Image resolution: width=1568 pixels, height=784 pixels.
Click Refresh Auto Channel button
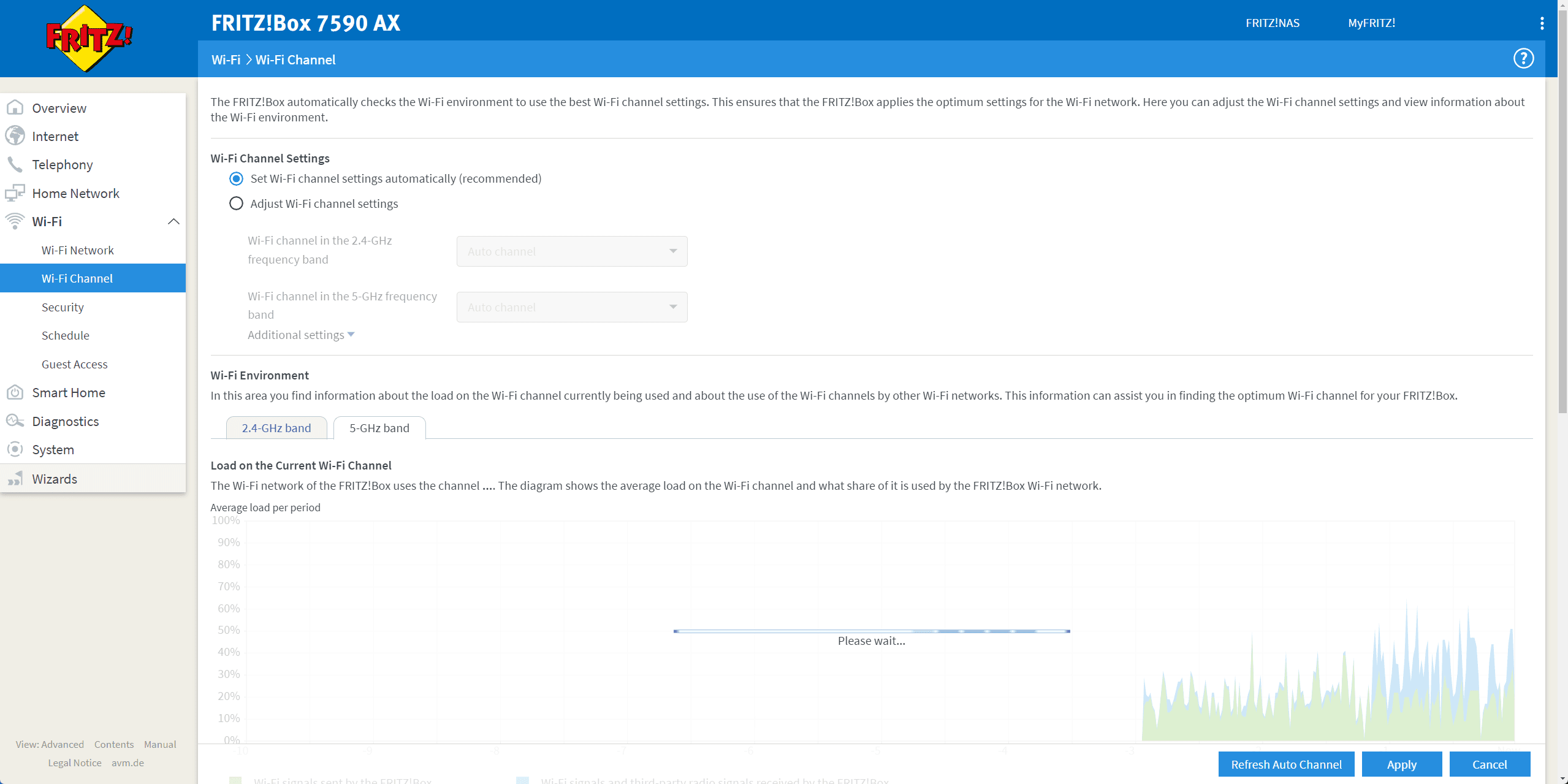[x=1286, y=764]
